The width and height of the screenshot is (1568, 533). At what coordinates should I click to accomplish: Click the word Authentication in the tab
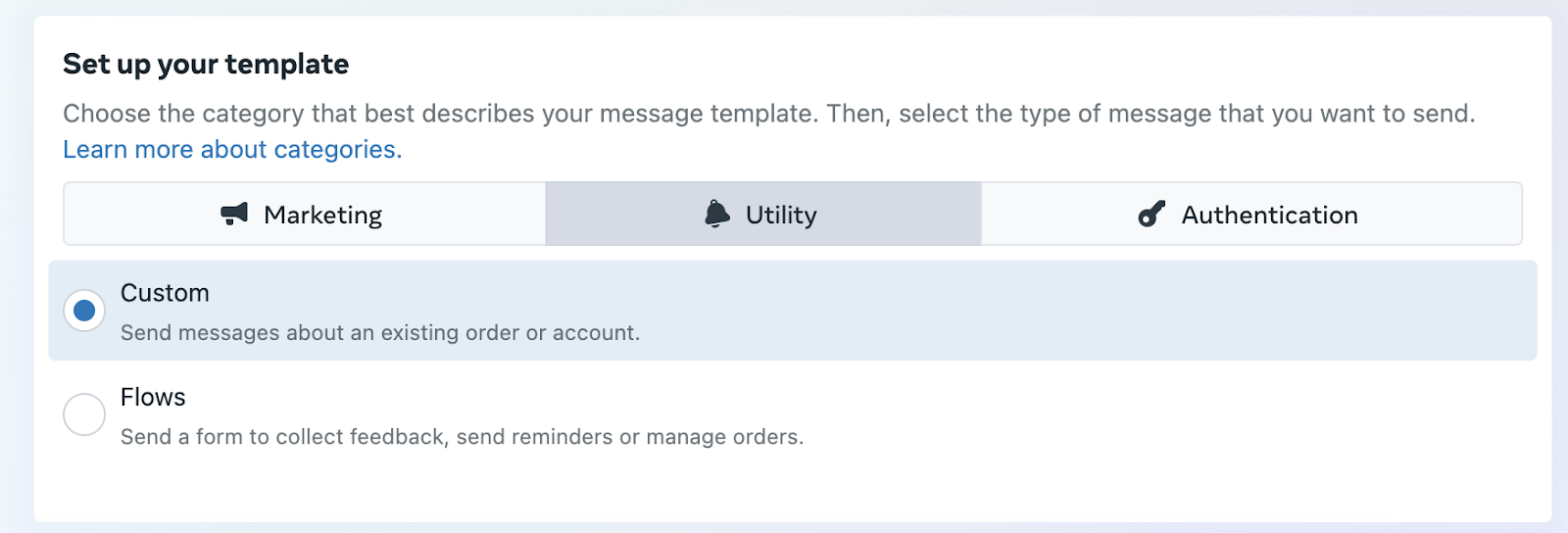(x=1270, y=215)
